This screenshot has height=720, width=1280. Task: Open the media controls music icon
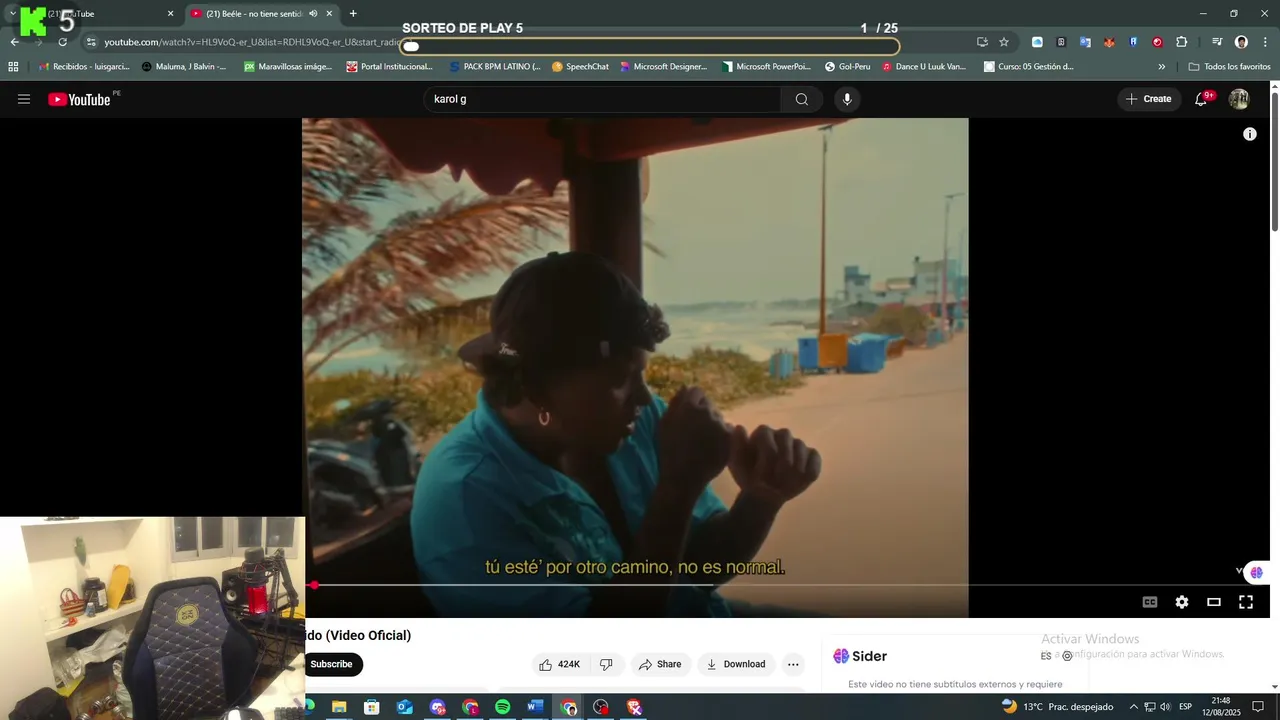click(1217, 42)
